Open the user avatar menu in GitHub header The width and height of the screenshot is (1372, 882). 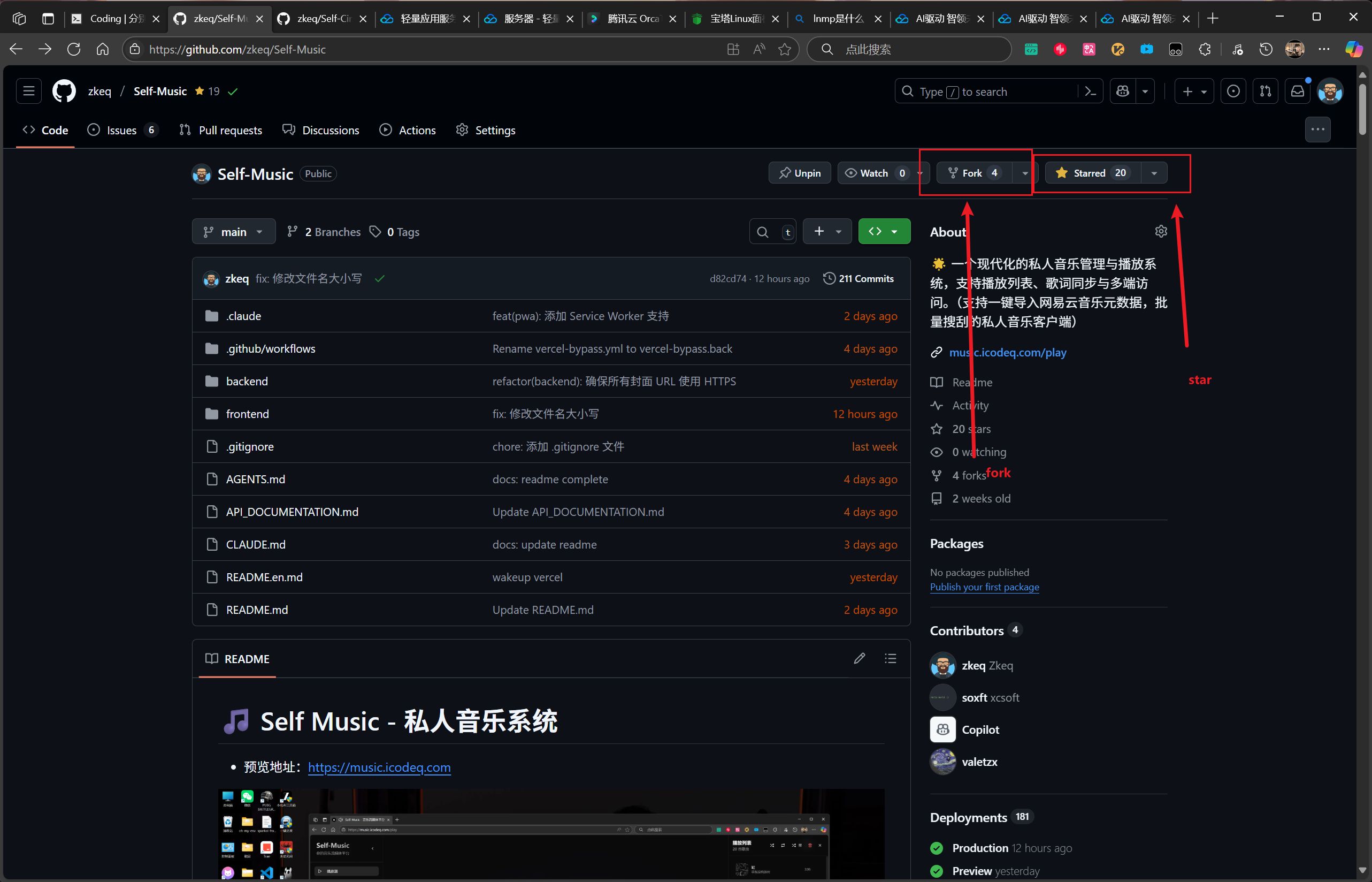pyautogui.click(x=1330, y=92)
